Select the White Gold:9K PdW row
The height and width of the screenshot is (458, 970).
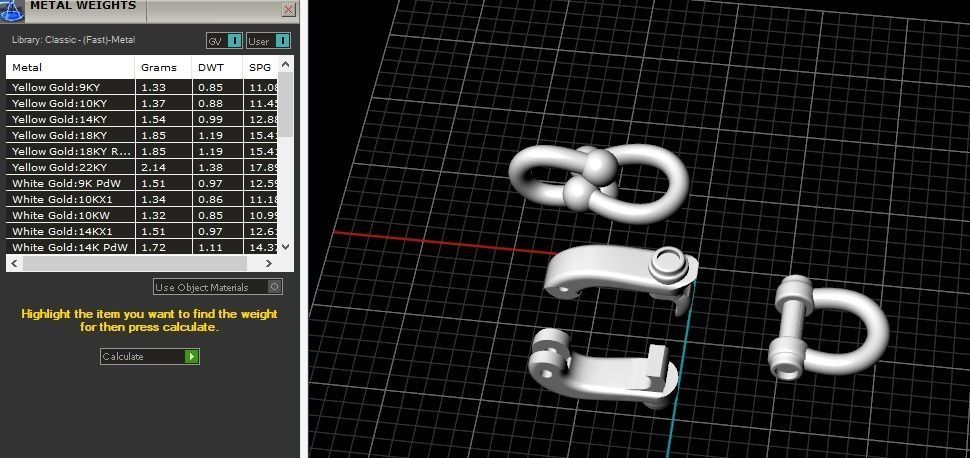tap(142, 184)
